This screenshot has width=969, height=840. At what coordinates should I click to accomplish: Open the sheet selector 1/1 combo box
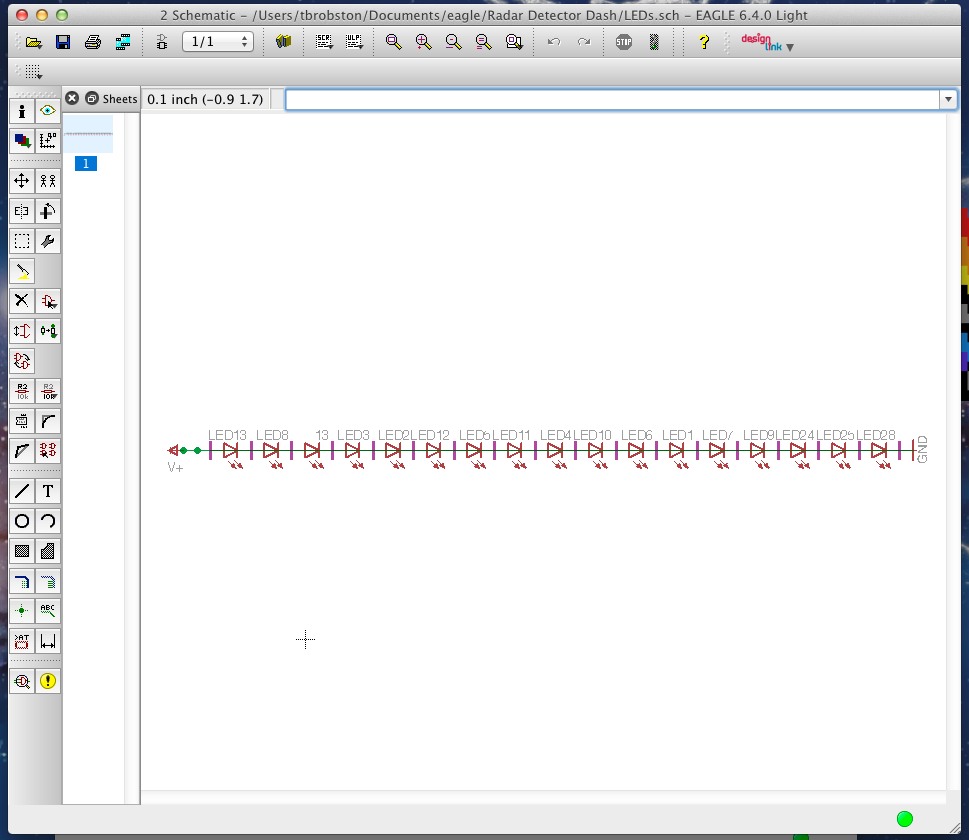pos(218,41)
